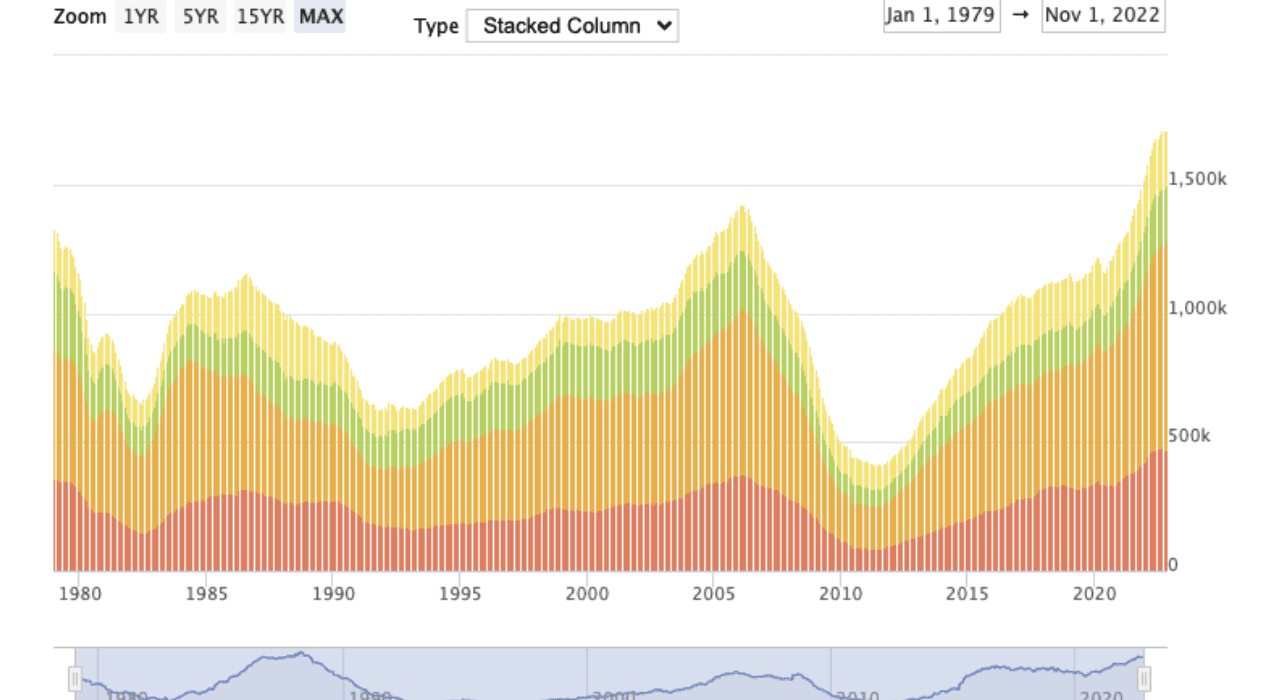1266x700 pixels.
Task: Set zoom range to 1YR
Action: tap(140, 18)
